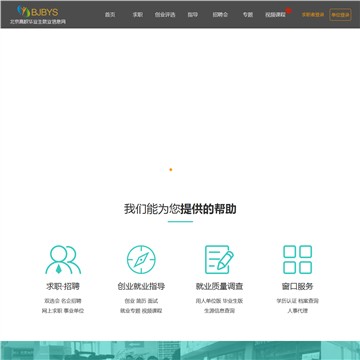Click the 用人单位版 link

(x=208, y=301)
